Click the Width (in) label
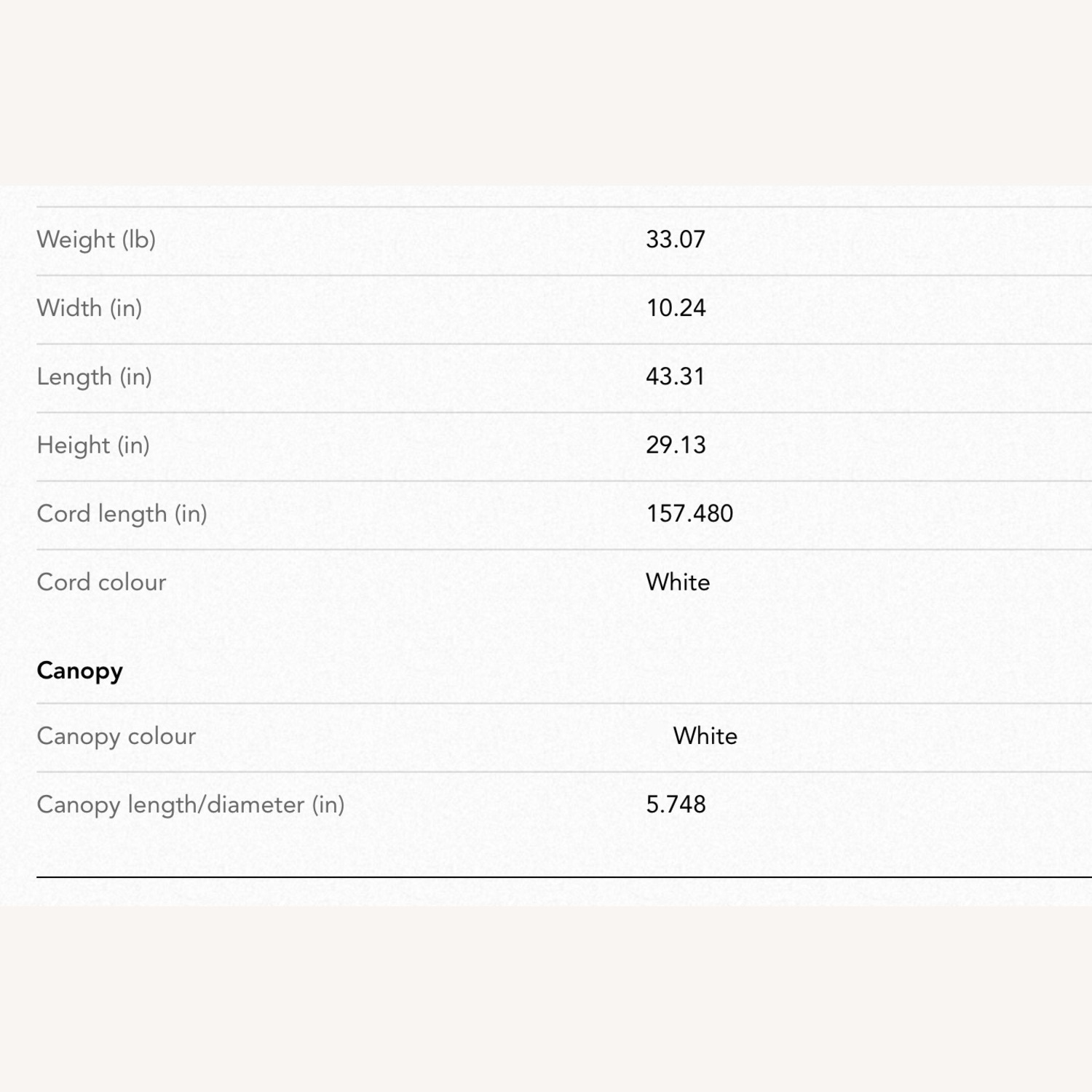The height and width of the screenshot is (1092, 1092). [x=90, y=308]
